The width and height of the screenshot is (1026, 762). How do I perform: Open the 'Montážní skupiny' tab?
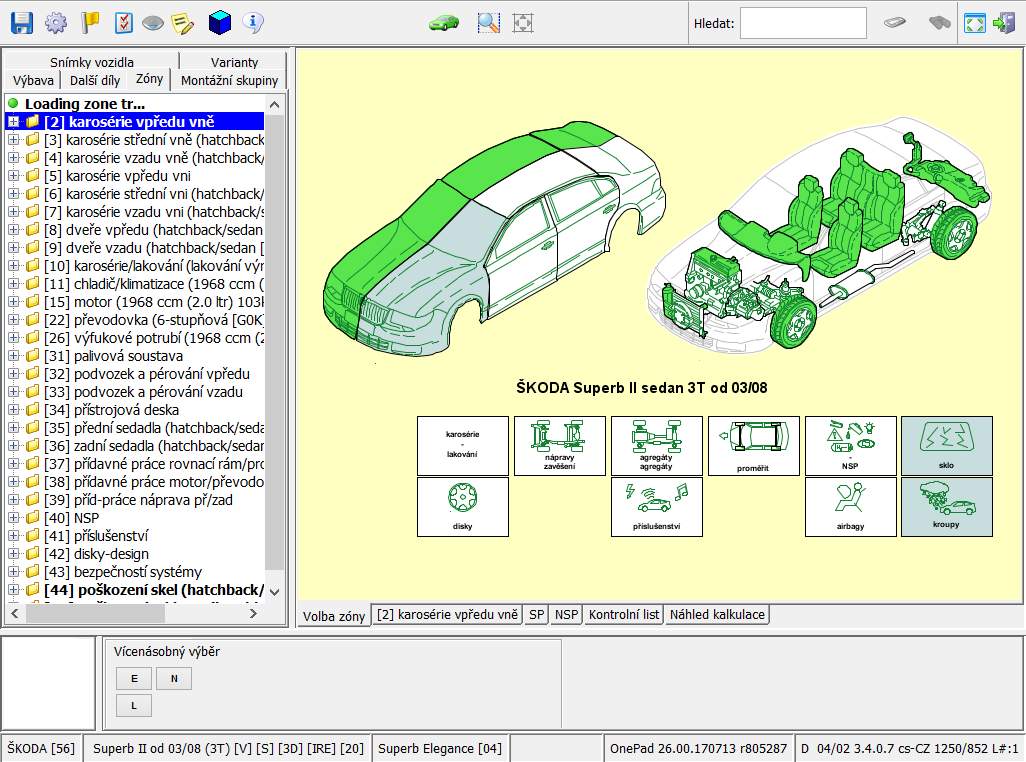tap(229, 80)
